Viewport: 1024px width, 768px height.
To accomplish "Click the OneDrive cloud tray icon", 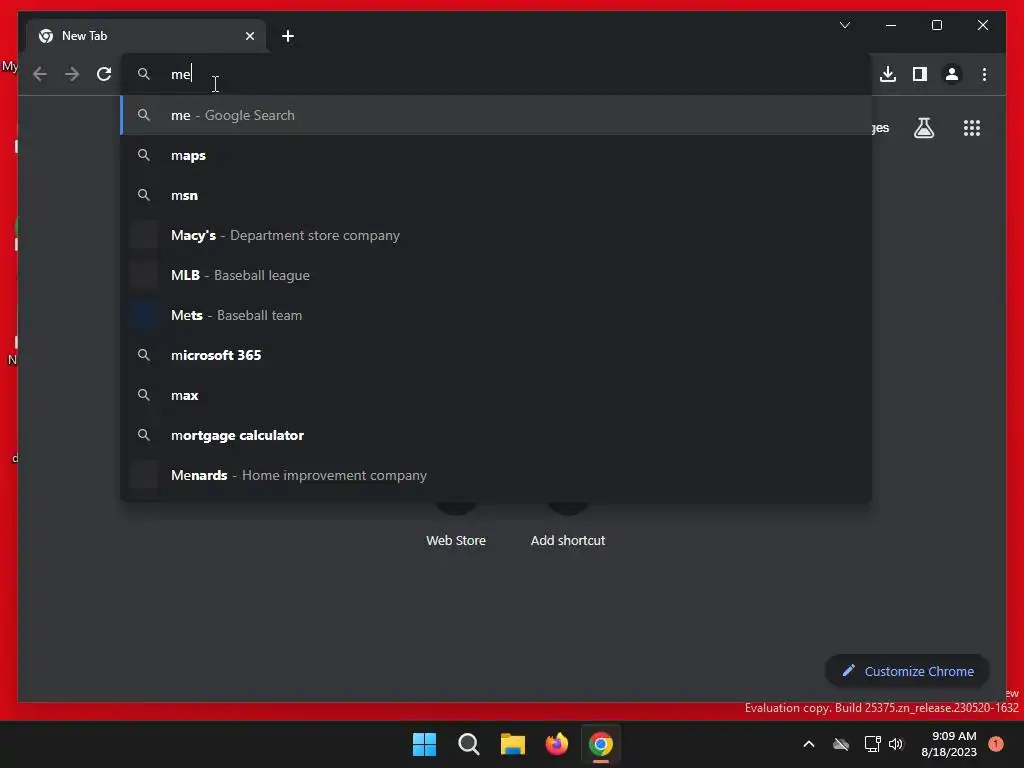I will (840, 744).
